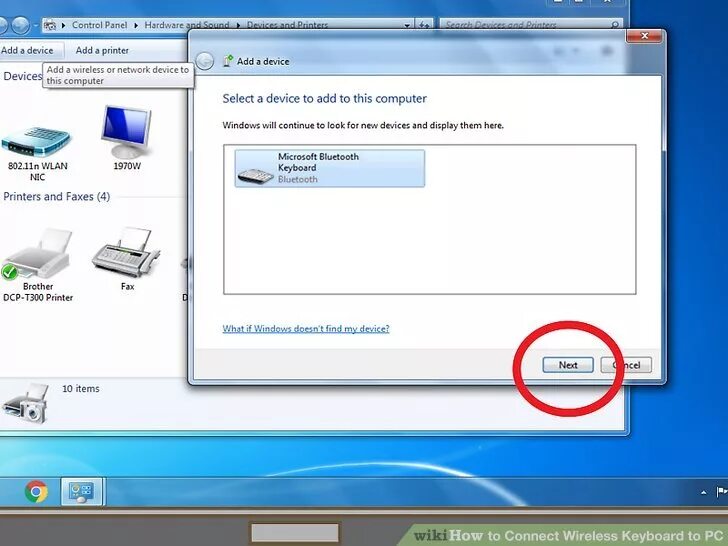Select the Microsoft Bluetooth Keyboard device entry
Image resolution: width=728 pixels, height=546 pixels.
point(330,168)
